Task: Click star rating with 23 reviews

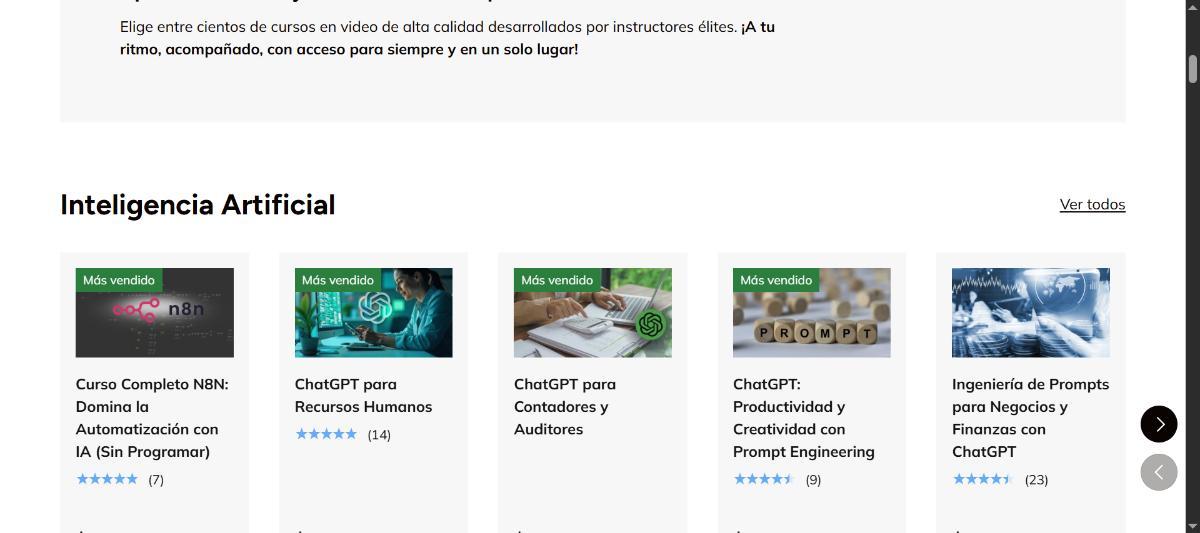Action: 983,479
